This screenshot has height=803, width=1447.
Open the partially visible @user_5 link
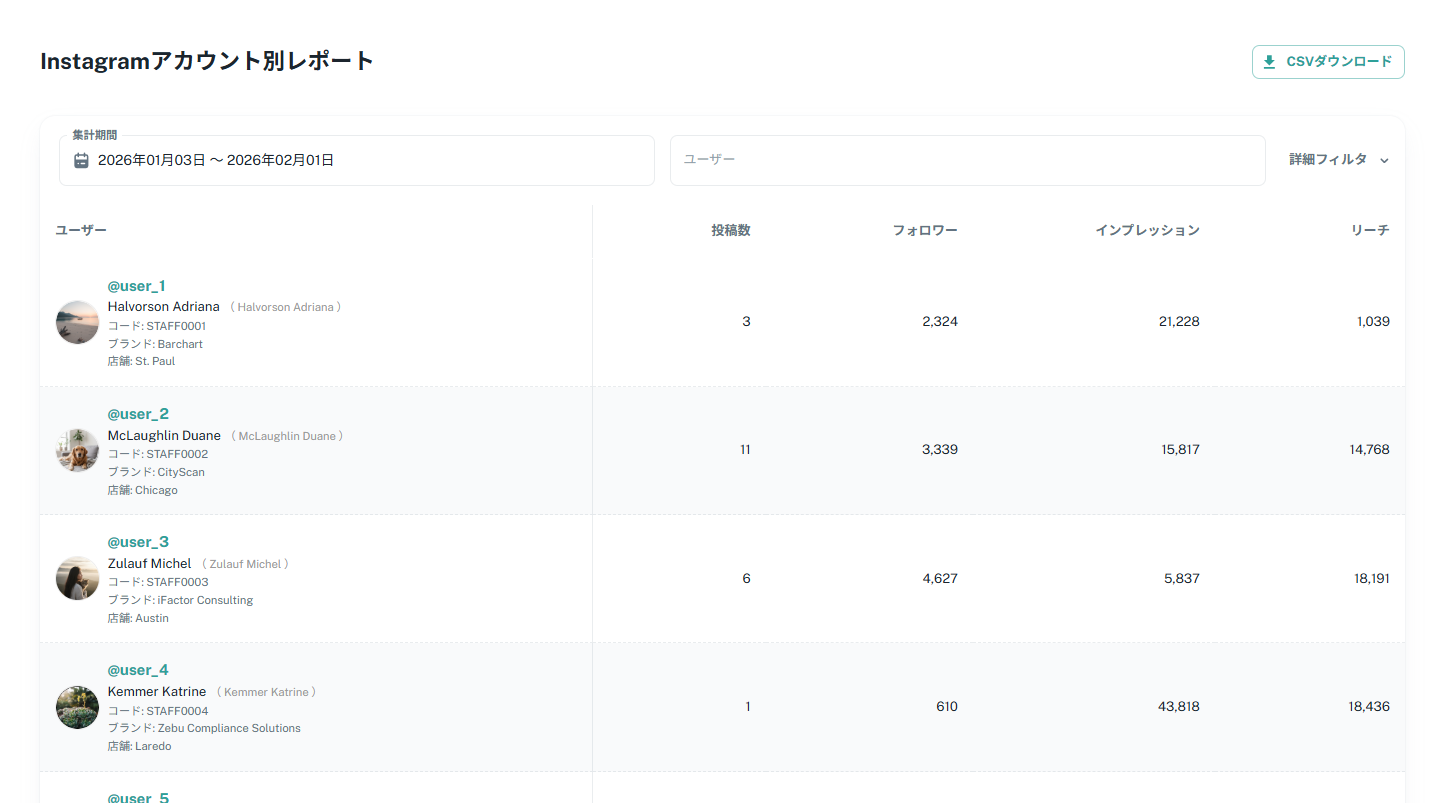click(x=138, y=797)
